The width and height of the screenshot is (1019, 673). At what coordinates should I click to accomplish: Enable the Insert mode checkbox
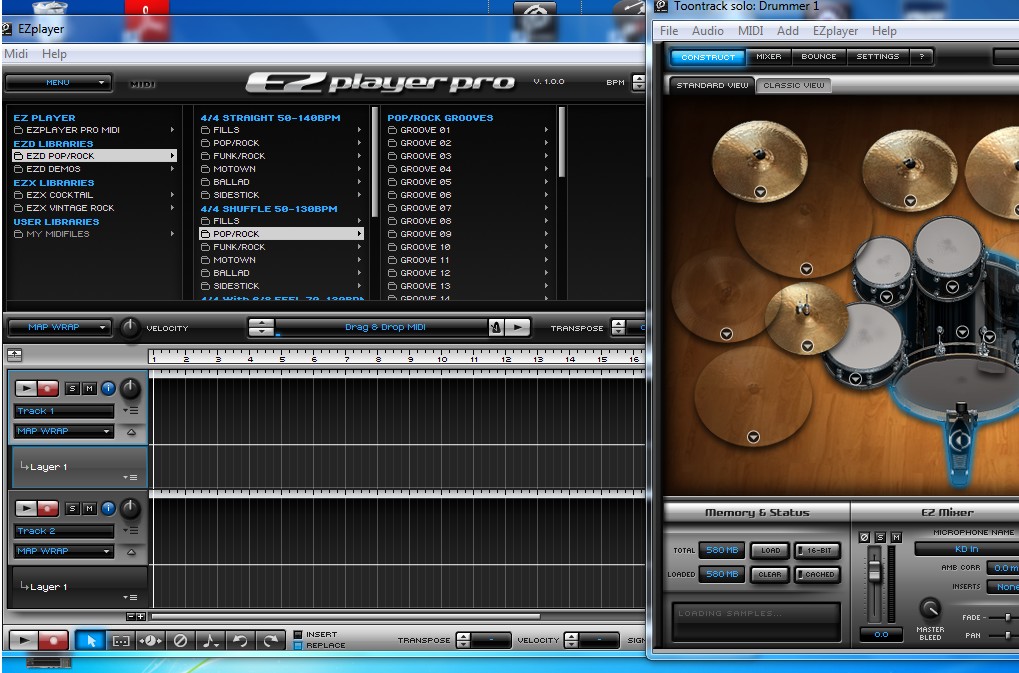[298, 634]
